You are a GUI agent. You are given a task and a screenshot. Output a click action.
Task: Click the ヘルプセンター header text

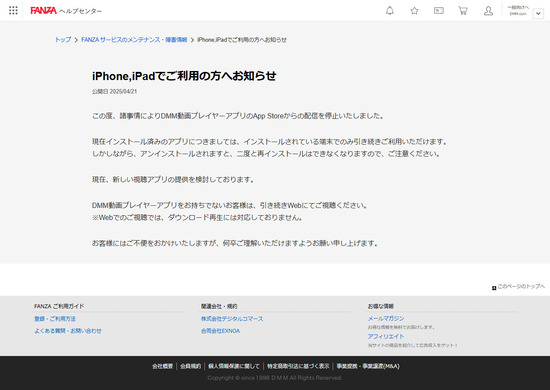81,11
